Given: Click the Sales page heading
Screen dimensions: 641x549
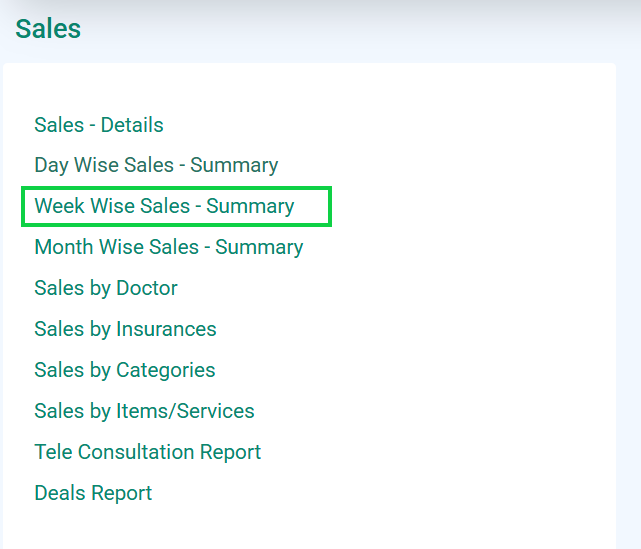Looking at the screenshot, I should pyautogui.click(x=48, y=29).
